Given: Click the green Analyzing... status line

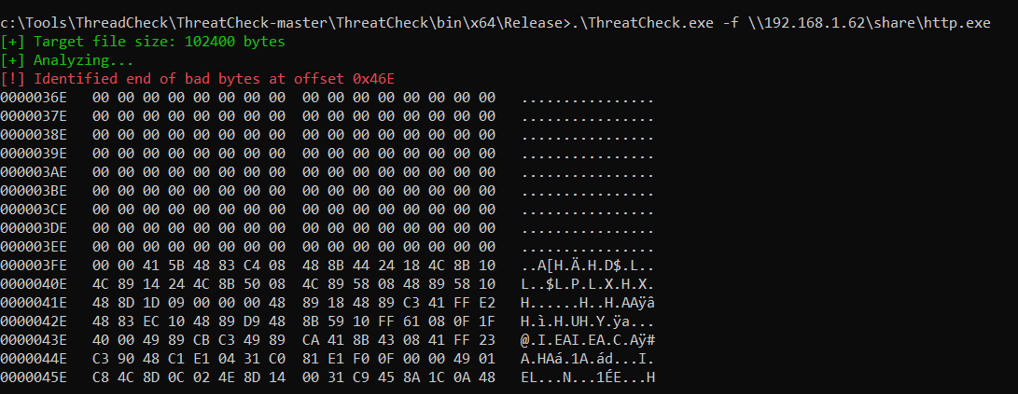Looking at the screenshot, I should click(x=67, y=61).
